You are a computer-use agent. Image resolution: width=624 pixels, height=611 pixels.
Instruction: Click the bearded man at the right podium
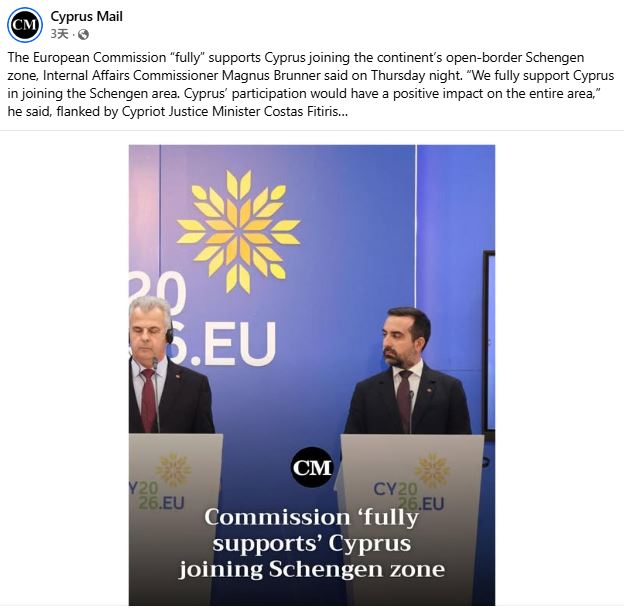point(408,371)
